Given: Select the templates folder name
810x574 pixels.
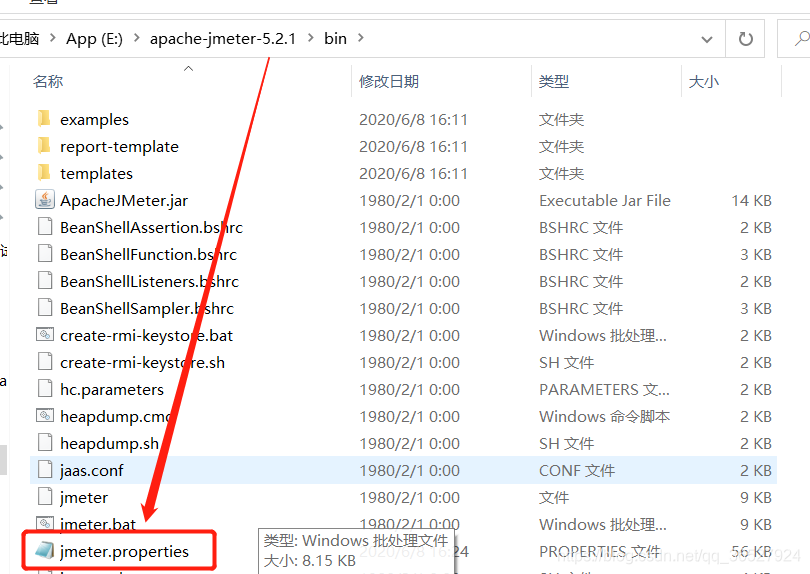Looking at the screenshot, I should pos(97,174).
